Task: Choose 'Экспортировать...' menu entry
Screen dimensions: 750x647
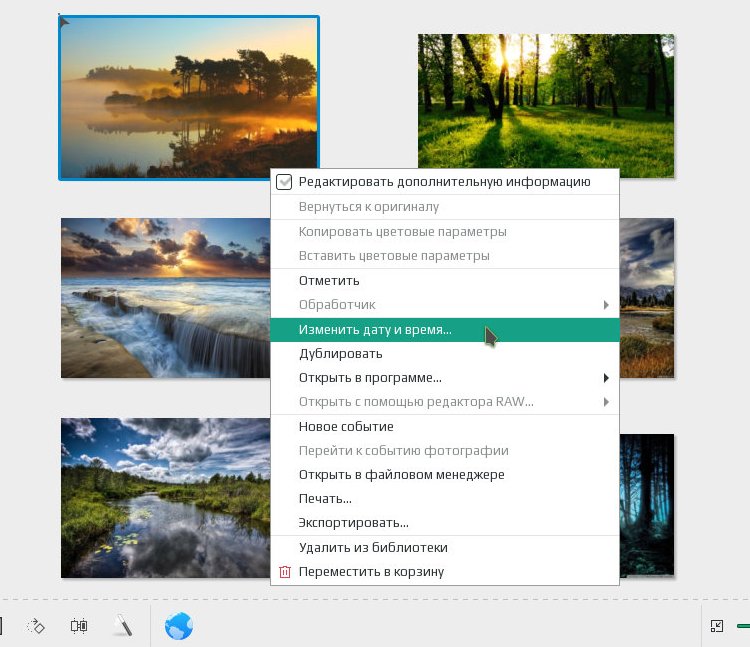Action: click(445, 523)
